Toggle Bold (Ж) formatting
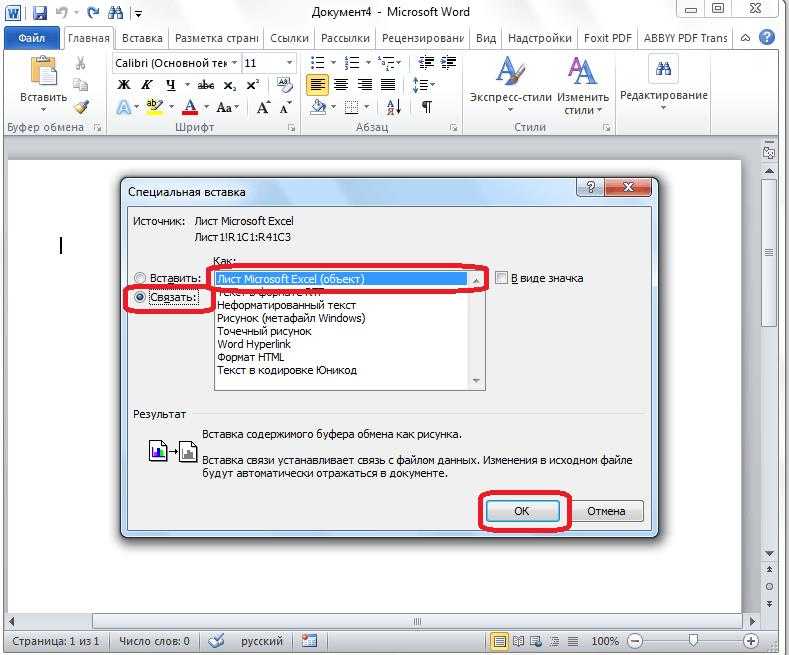Image resolution: width=789 pixels, height=655 pixels. pyautogui.click(x=123, y=85)
